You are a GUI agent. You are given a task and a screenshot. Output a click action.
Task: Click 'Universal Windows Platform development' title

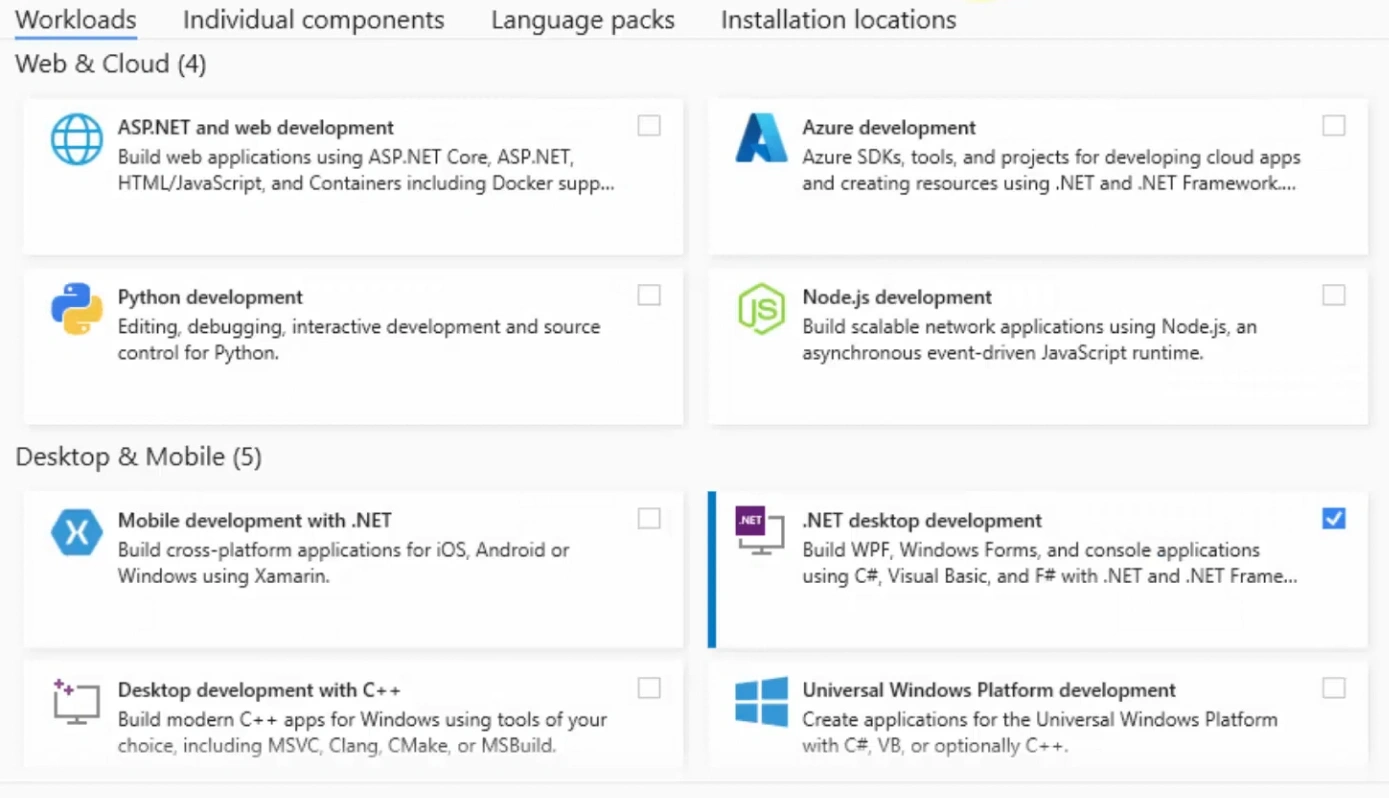[989, 691]
